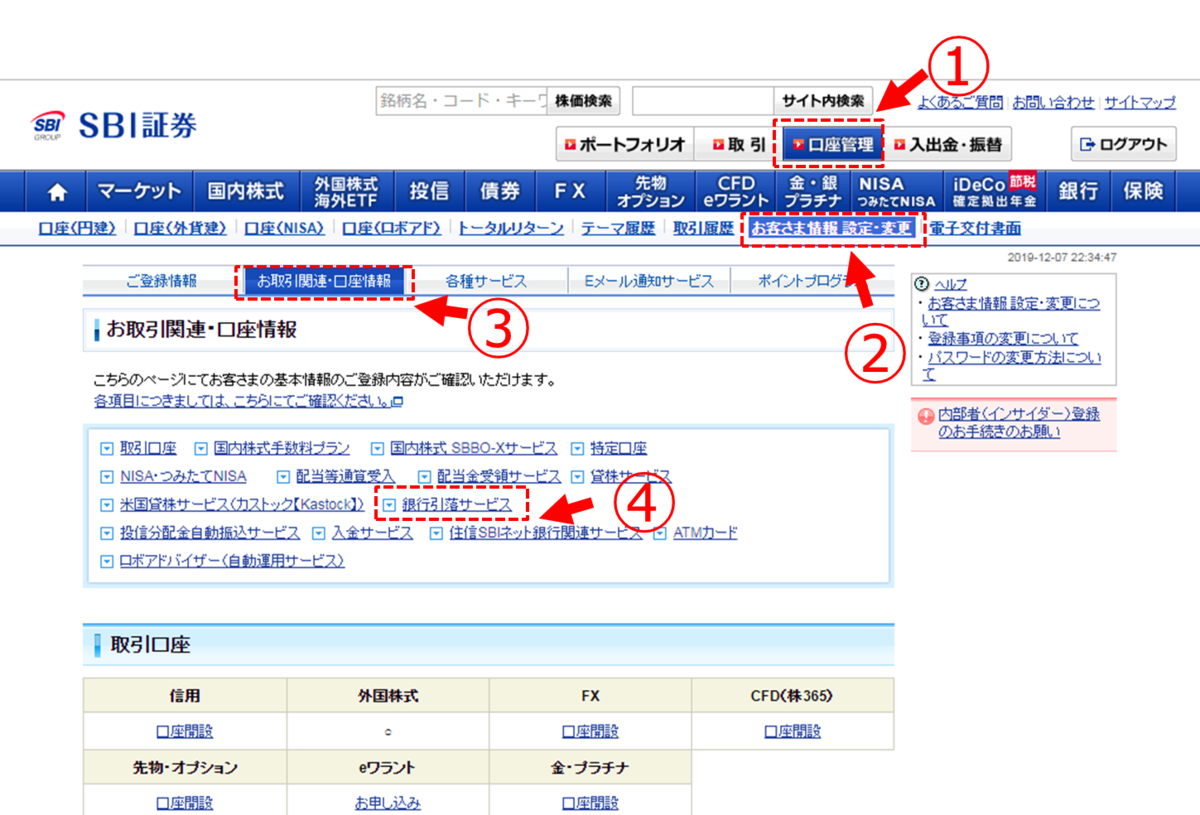This screenshot has width=1200, height=815.
Task: Open the FX menu
Action: [571, 190]
